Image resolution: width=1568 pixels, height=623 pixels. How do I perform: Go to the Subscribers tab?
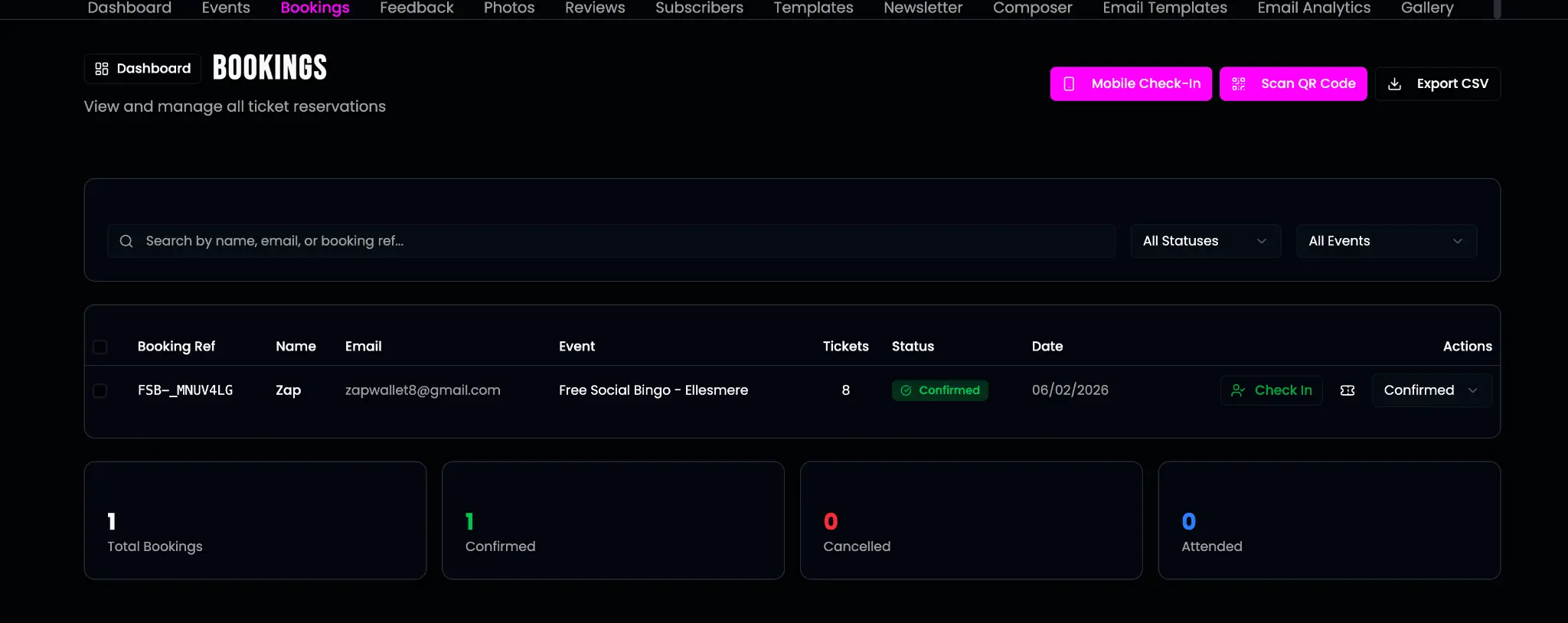click(699, 8)
